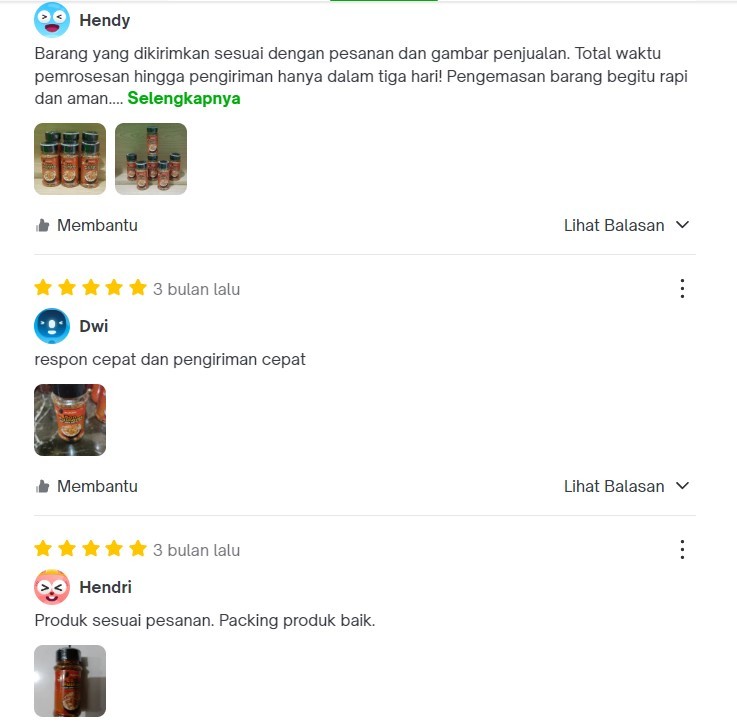
Task: Mark Dwi's review as Membantu
Action: pos(86,486)
